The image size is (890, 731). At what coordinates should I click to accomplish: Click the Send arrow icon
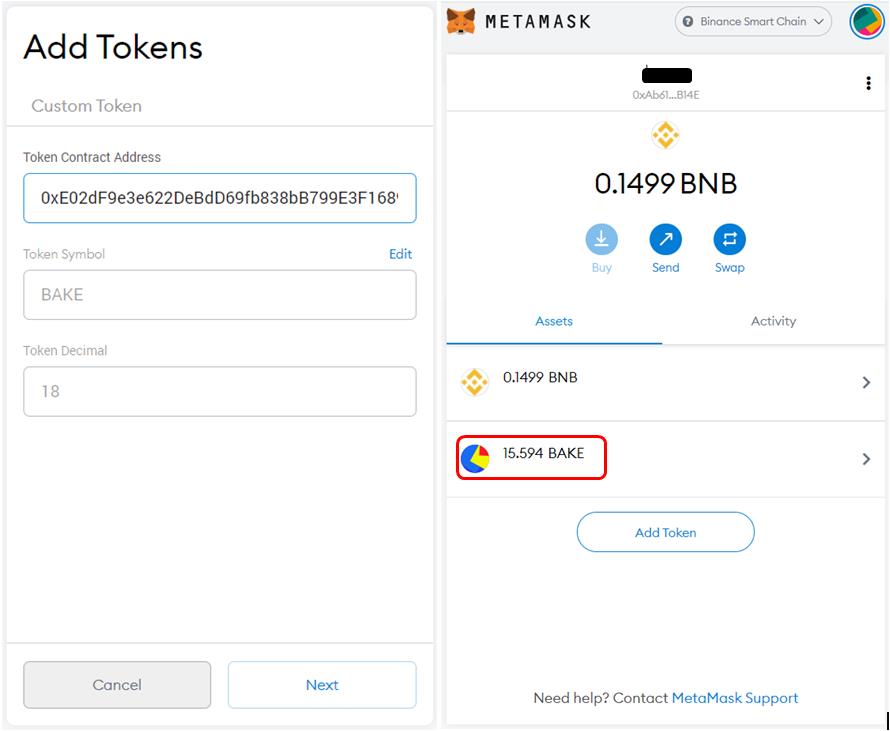(665, 239)
